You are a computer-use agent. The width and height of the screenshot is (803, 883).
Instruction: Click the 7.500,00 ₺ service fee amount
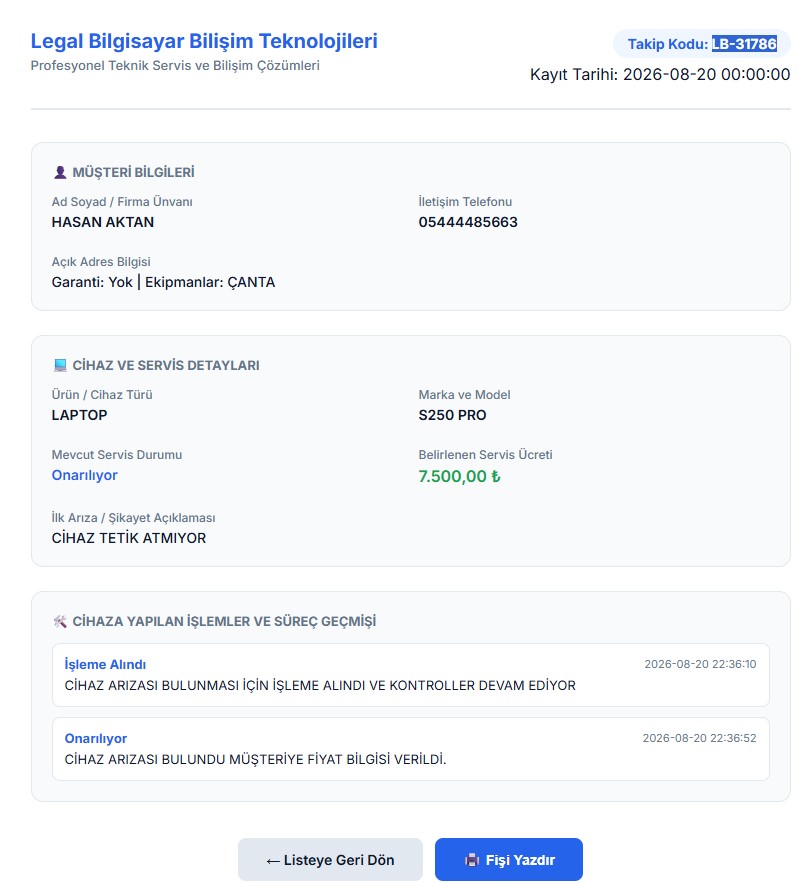[459, 476]
